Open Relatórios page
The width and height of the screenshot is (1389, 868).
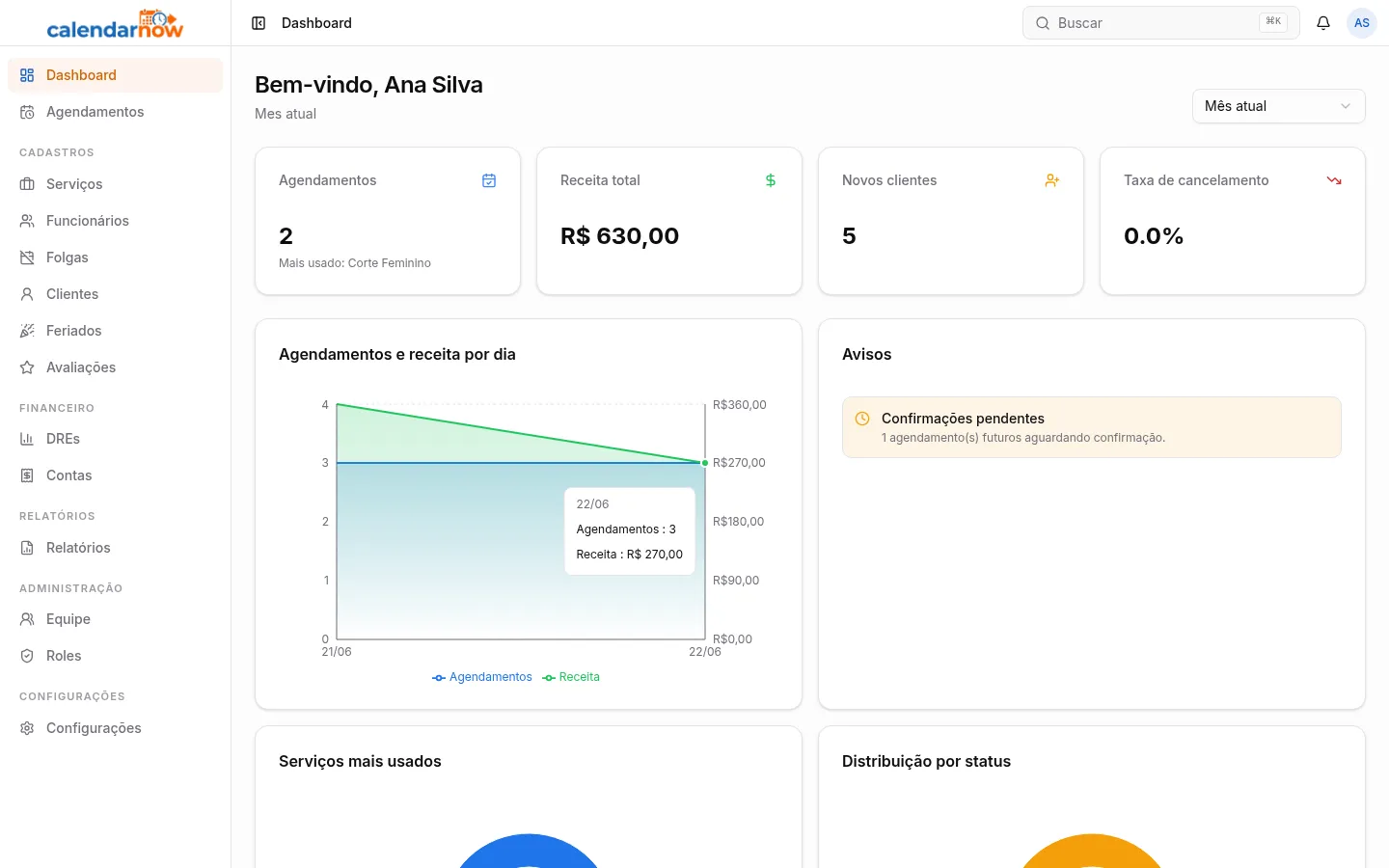[x=115, y=548]
